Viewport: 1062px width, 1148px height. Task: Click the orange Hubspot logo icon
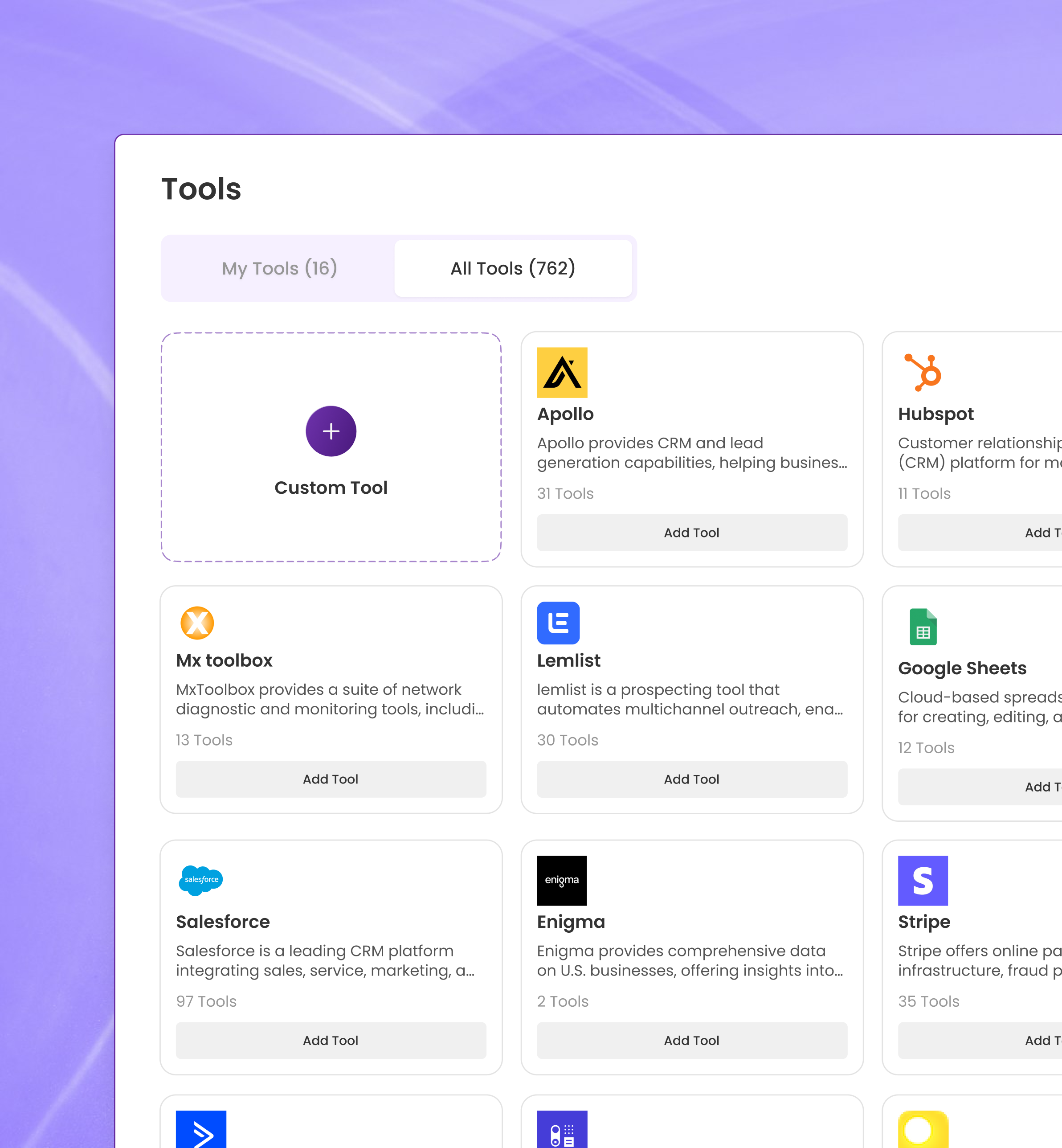[923, 372]
